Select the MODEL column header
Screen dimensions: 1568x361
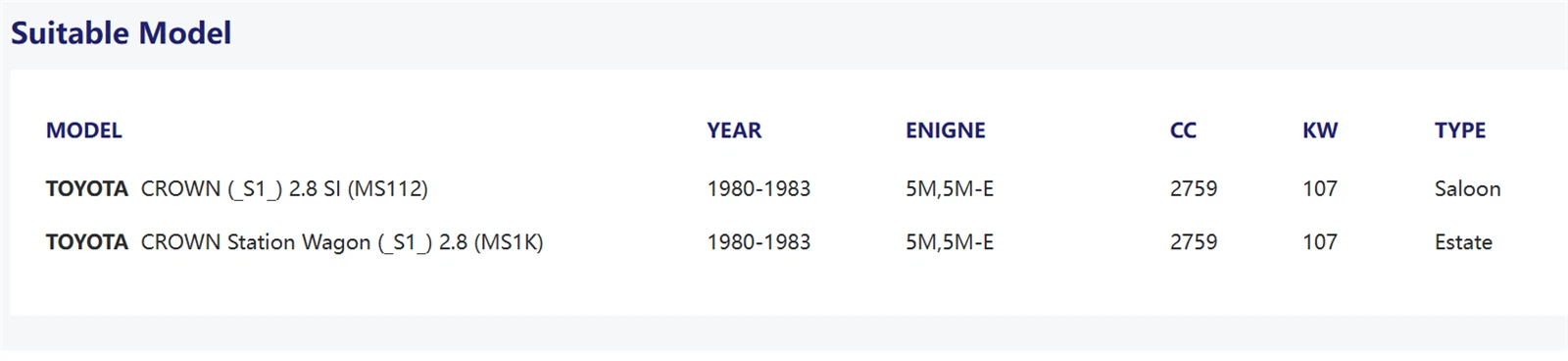pos(84,130)
